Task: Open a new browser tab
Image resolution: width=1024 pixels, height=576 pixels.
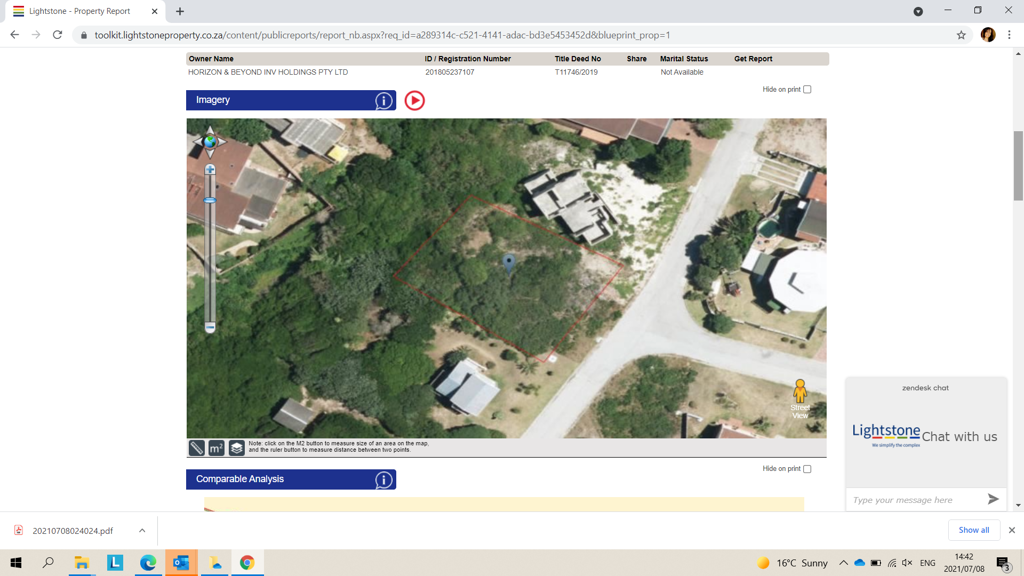Action: pos(180,11)
